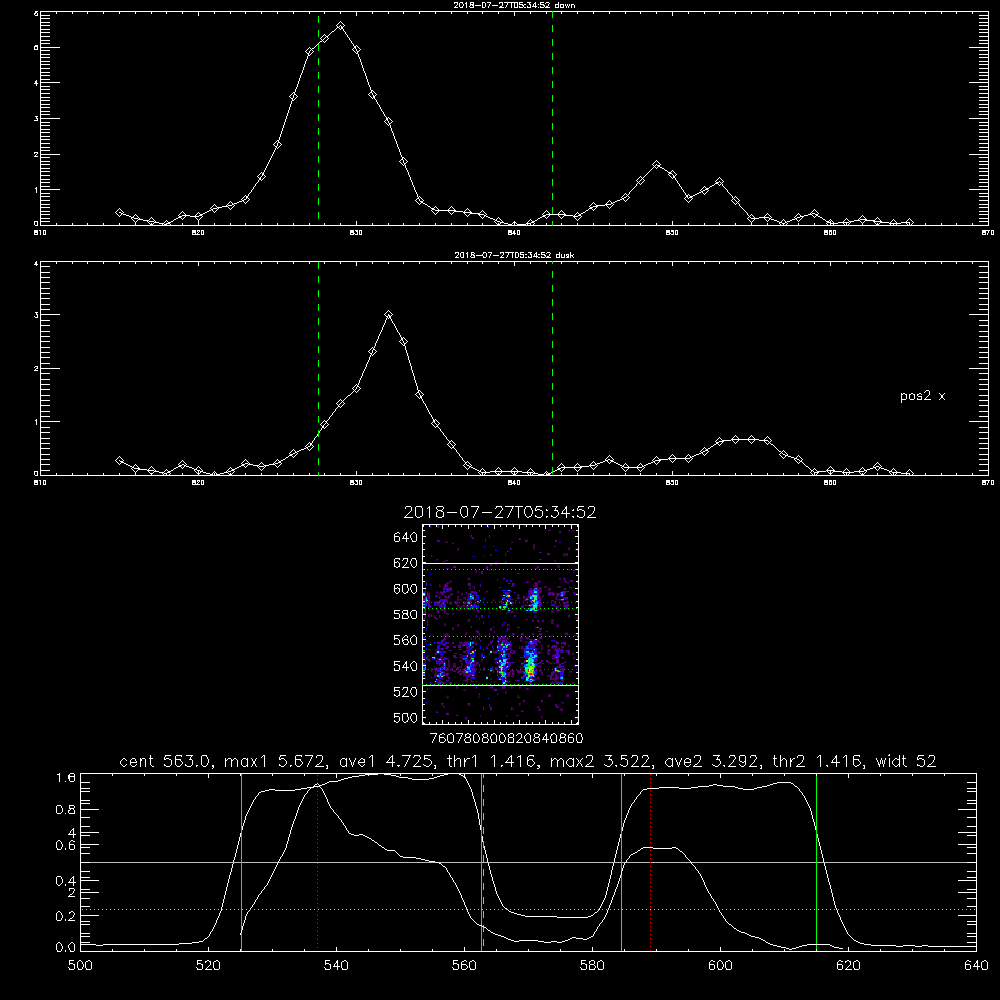1000x1000 pixels.
Task: Click the solid green line near 525 in bottom plot
Action: 241,862
